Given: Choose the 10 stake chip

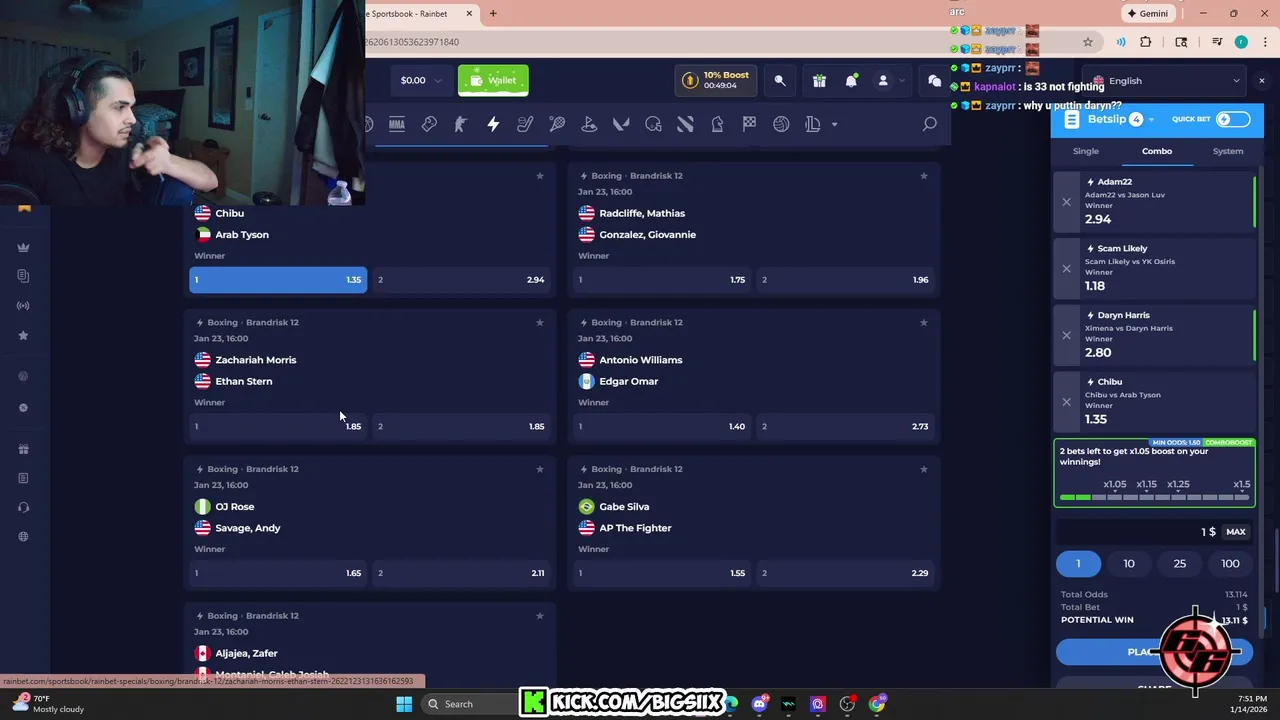Looking at the screenshot, I should (x=1129, y=564).
